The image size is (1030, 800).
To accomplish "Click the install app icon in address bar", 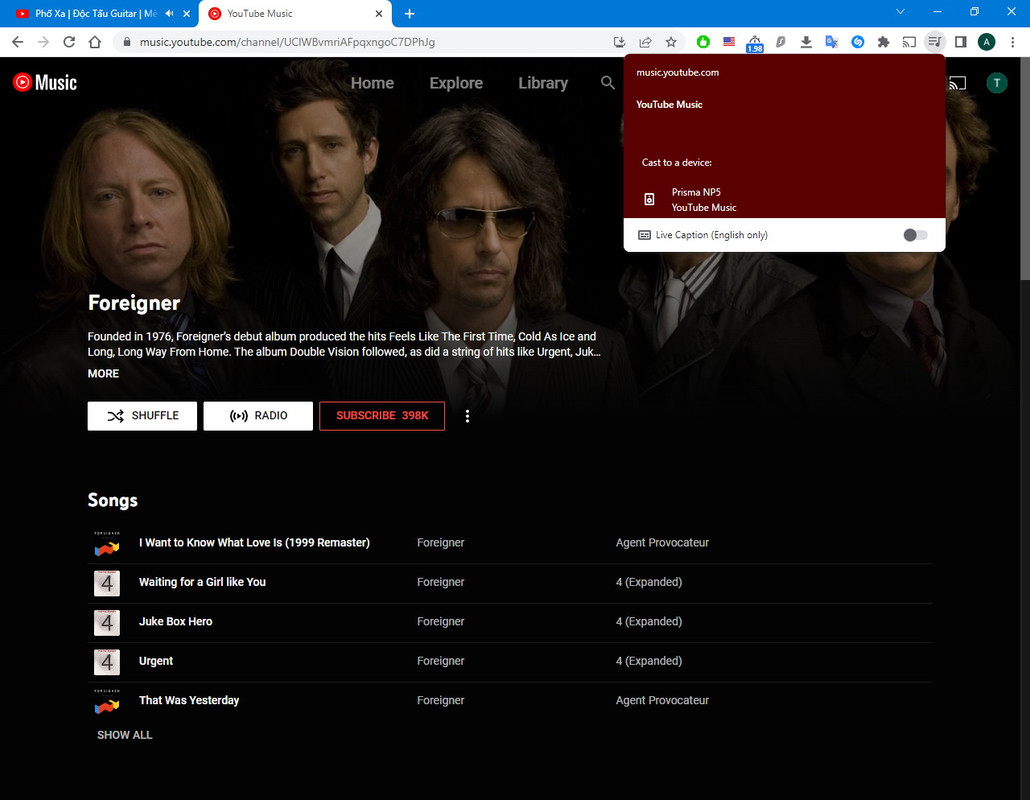I will (x=619, y=42).
